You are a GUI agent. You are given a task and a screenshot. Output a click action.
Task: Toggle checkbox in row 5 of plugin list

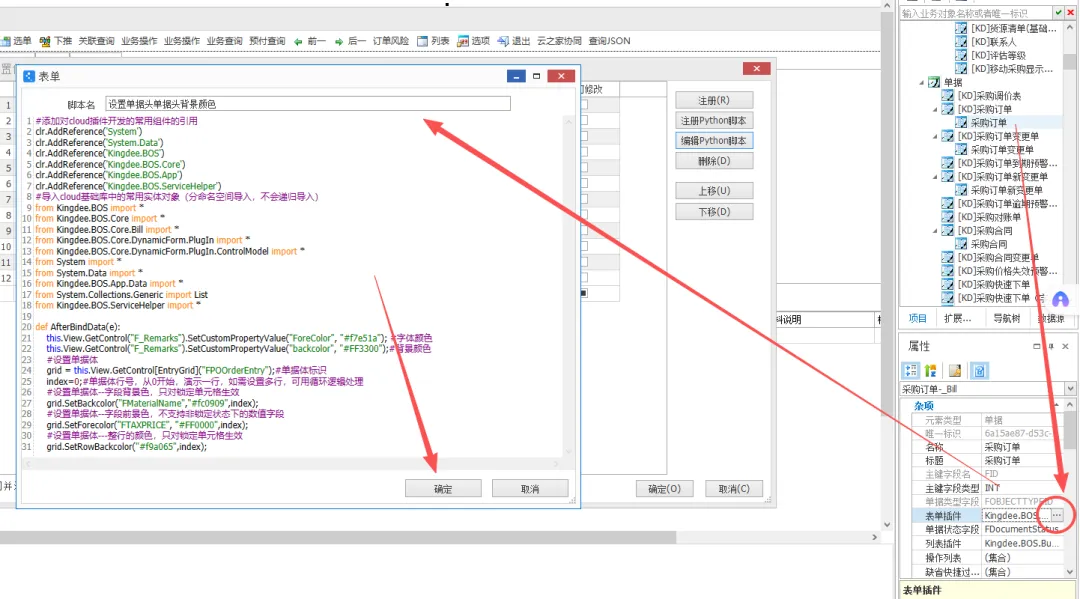tap(584, 167)
